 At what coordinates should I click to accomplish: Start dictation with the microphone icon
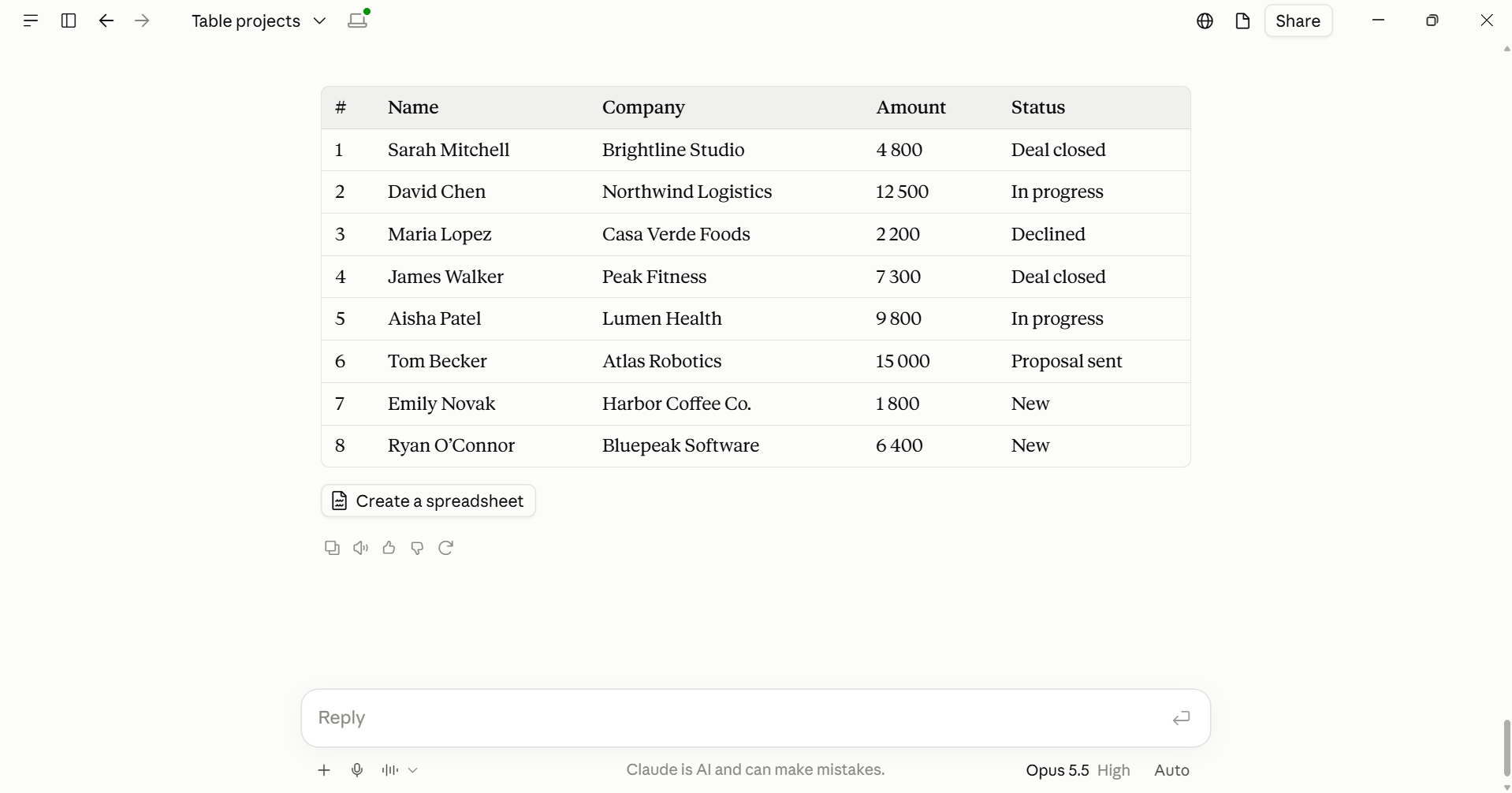click(357, 770)
